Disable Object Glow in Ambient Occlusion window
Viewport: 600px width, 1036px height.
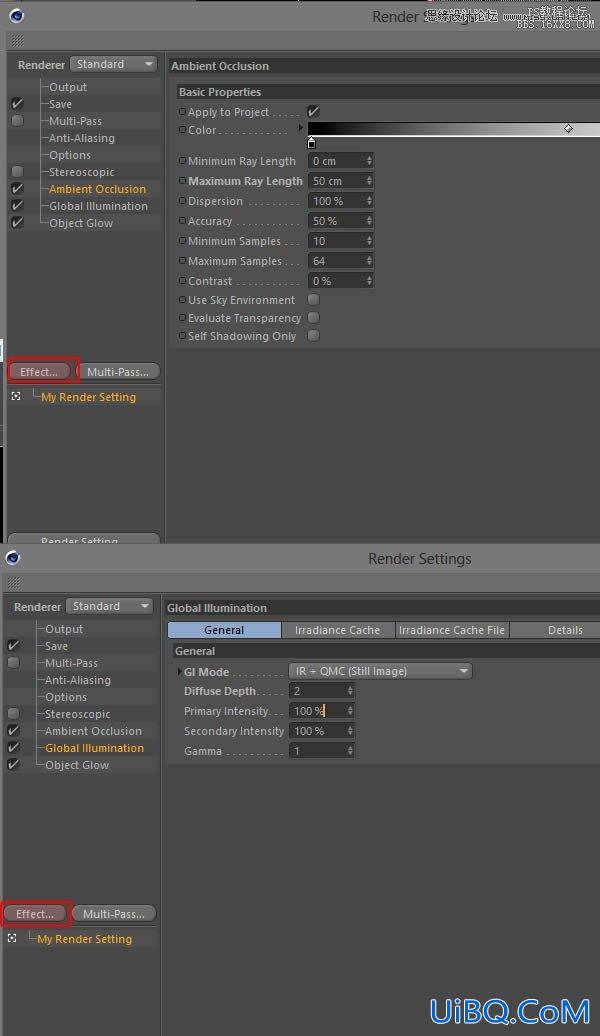coord(17,223)
